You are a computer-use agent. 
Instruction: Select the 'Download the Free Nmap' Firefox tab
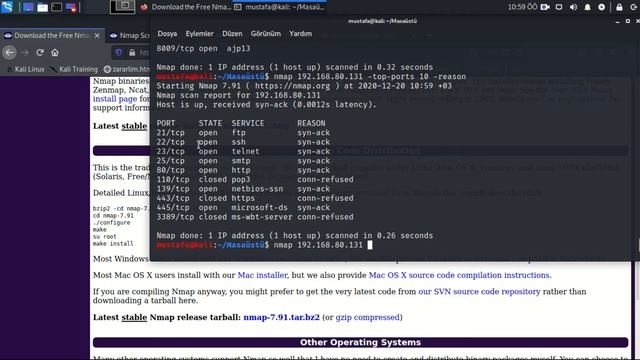point(52,36)
